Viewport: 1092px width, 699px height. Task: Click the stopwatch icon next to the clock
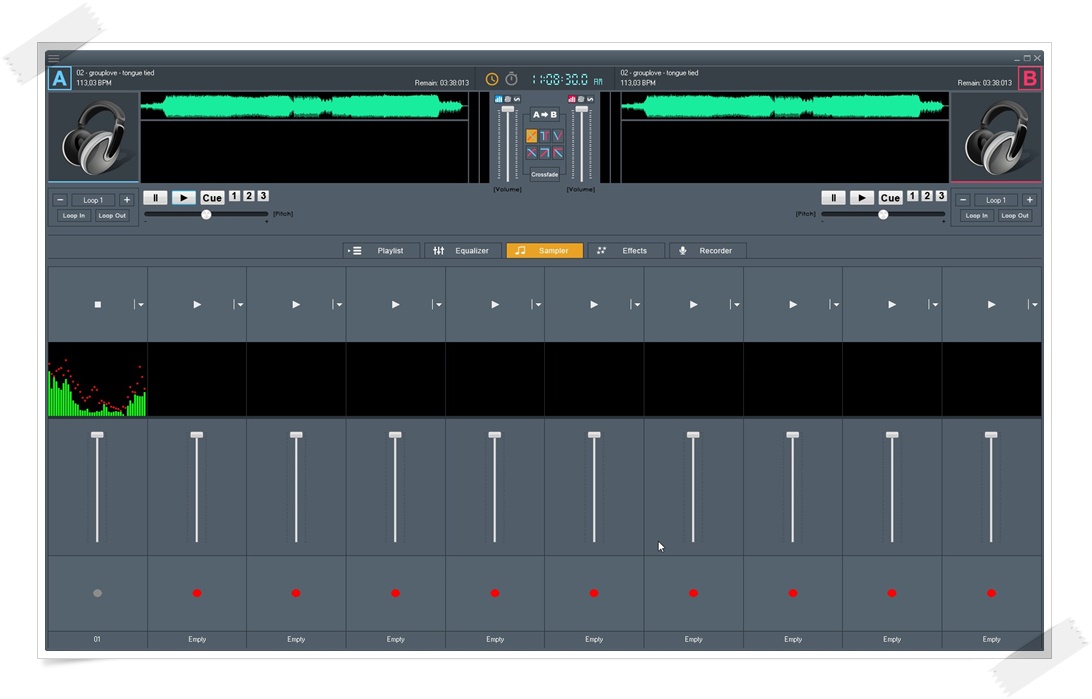click(511, 79)
